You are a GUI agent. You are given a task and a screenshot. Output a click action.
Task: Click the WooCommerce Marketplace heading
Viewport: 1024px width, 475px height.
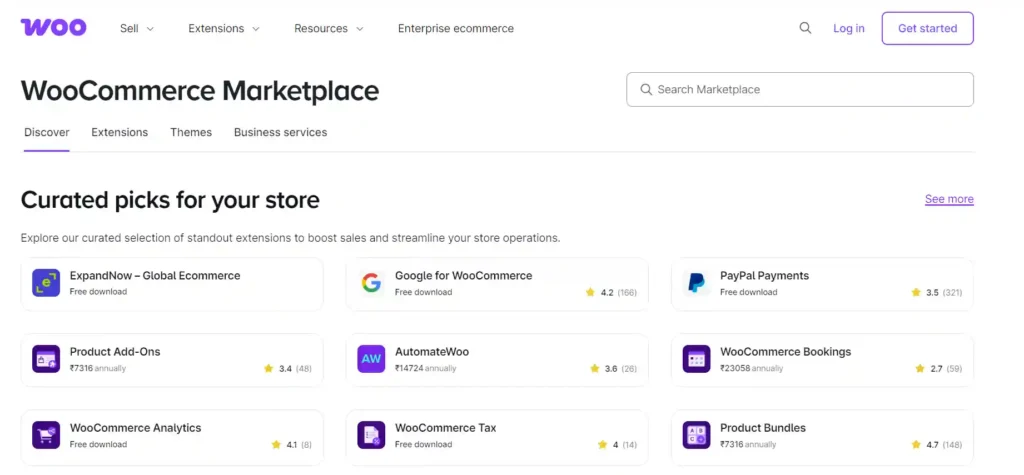pyautogui.click(x=200, y=90)
